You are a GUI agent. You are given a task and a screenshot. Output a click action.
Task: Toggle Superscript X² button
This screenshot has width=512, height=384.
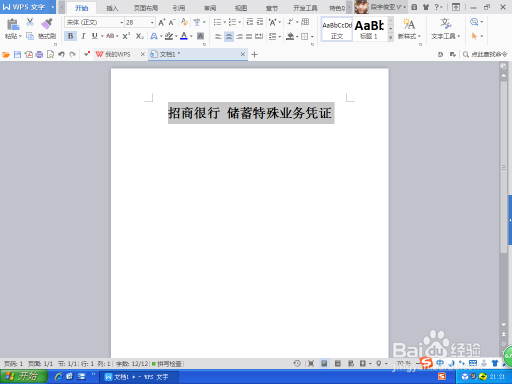click(x=126, y=36)
